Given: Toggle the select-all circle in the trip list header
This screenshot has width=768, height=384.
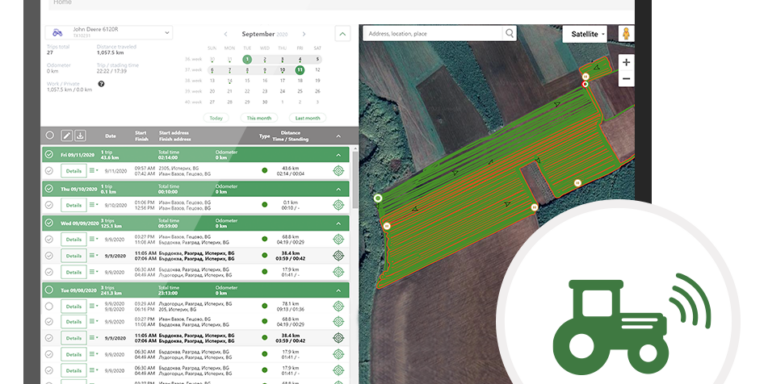Looking at the screenshot, I should (x=50, y=136).
